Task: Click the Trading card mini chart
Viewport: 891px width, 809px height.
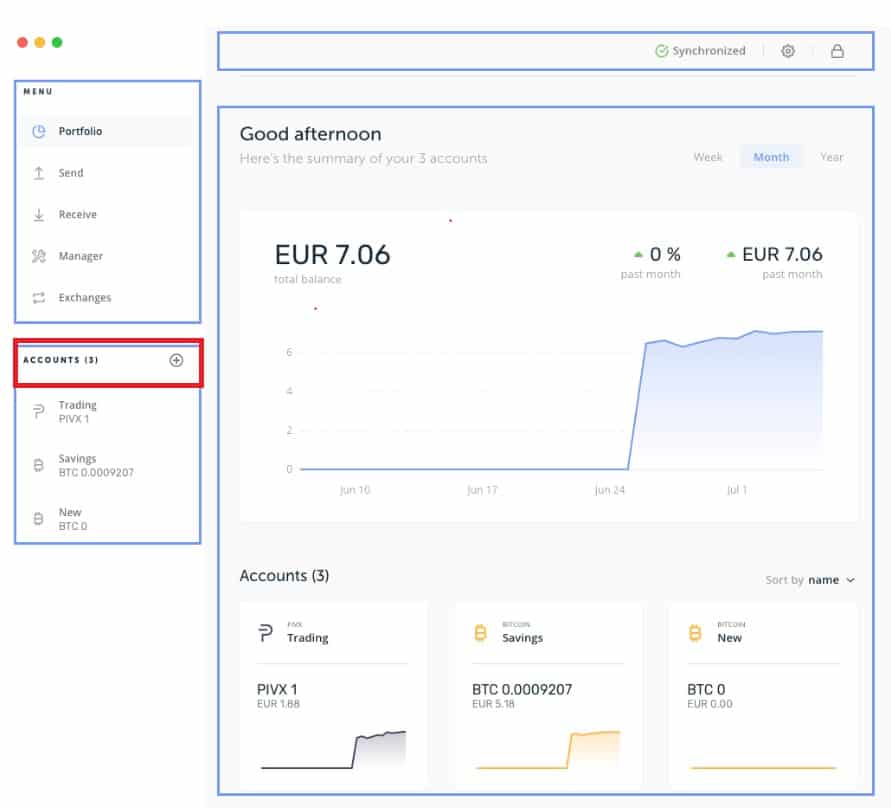Action: click(334, 750)
